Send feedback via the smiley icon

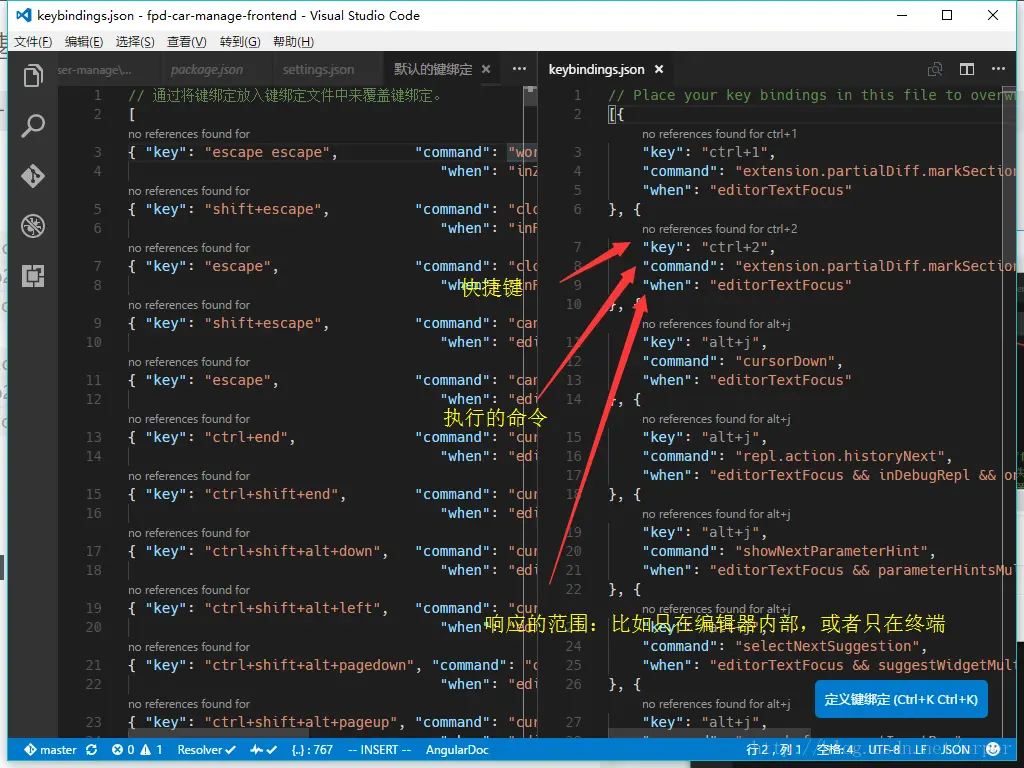coord(993,749)
